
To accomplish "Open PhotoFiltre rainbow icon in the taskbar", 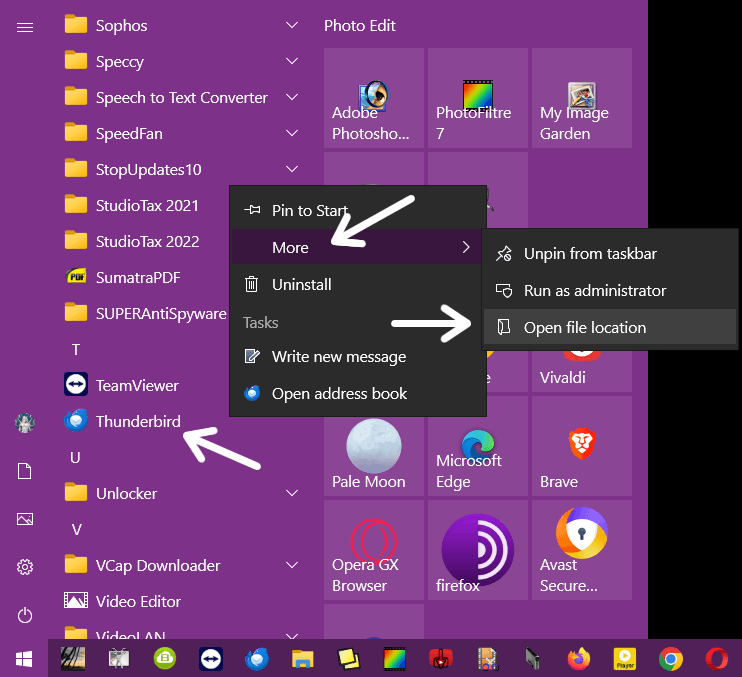I will pyautogui.click(x=395, y=659).
